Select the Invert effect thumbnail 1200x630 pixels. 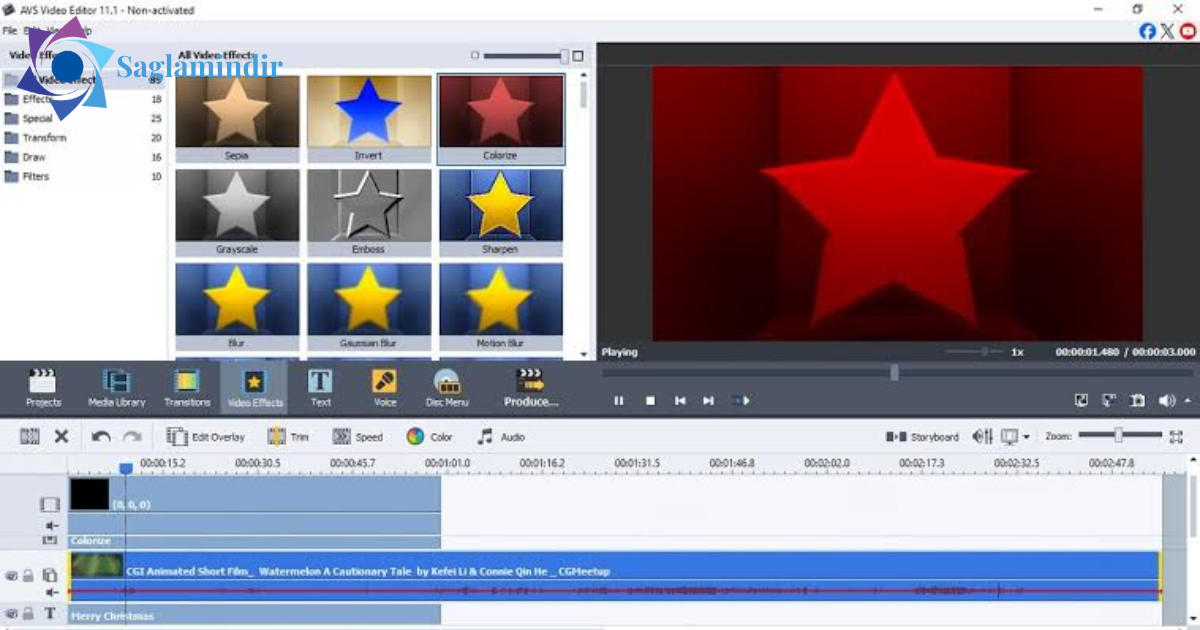point(369,118)
